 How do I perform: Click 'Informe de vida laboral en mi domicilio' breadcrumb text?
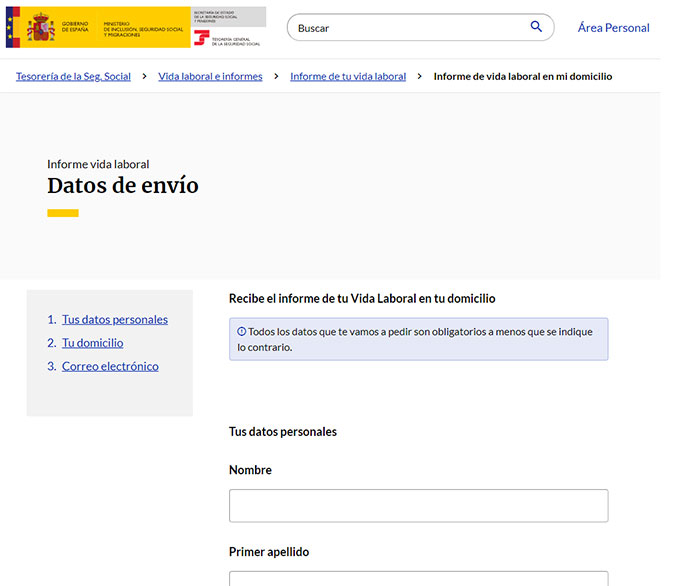tap(523, 76)
